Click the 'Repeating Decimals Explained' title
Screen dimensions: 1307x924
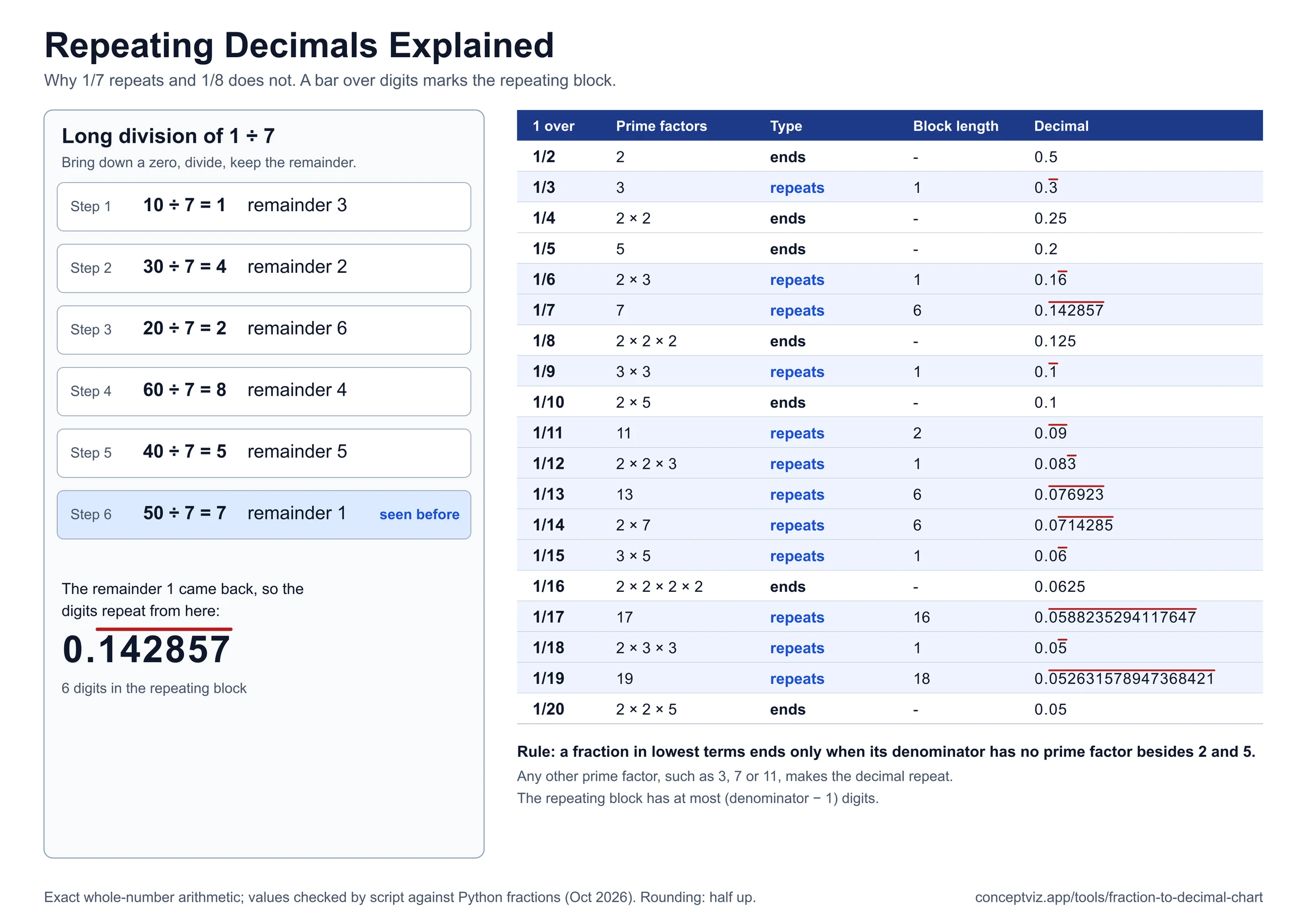[x=299, y=46]
